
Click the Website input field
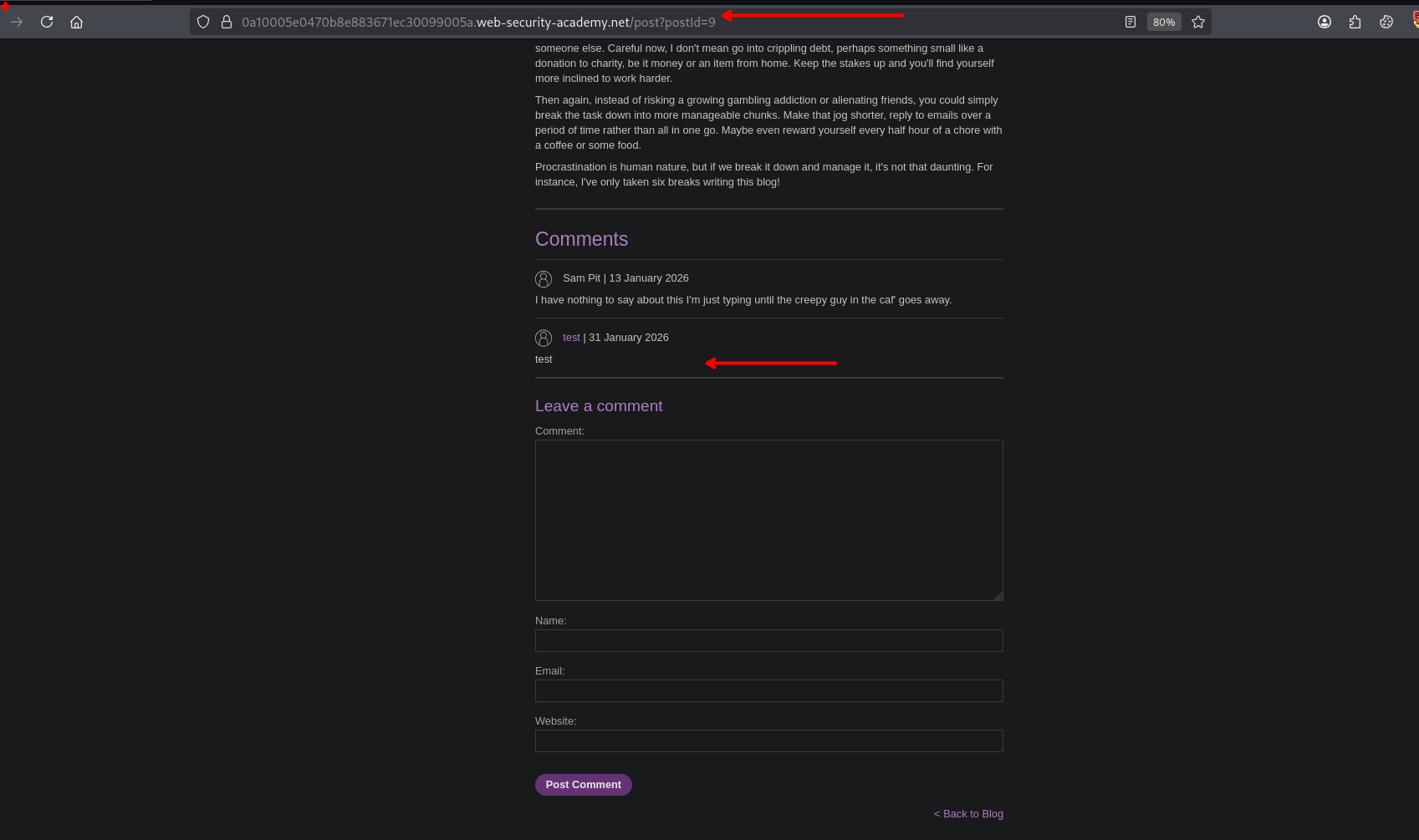click(768, 741)
